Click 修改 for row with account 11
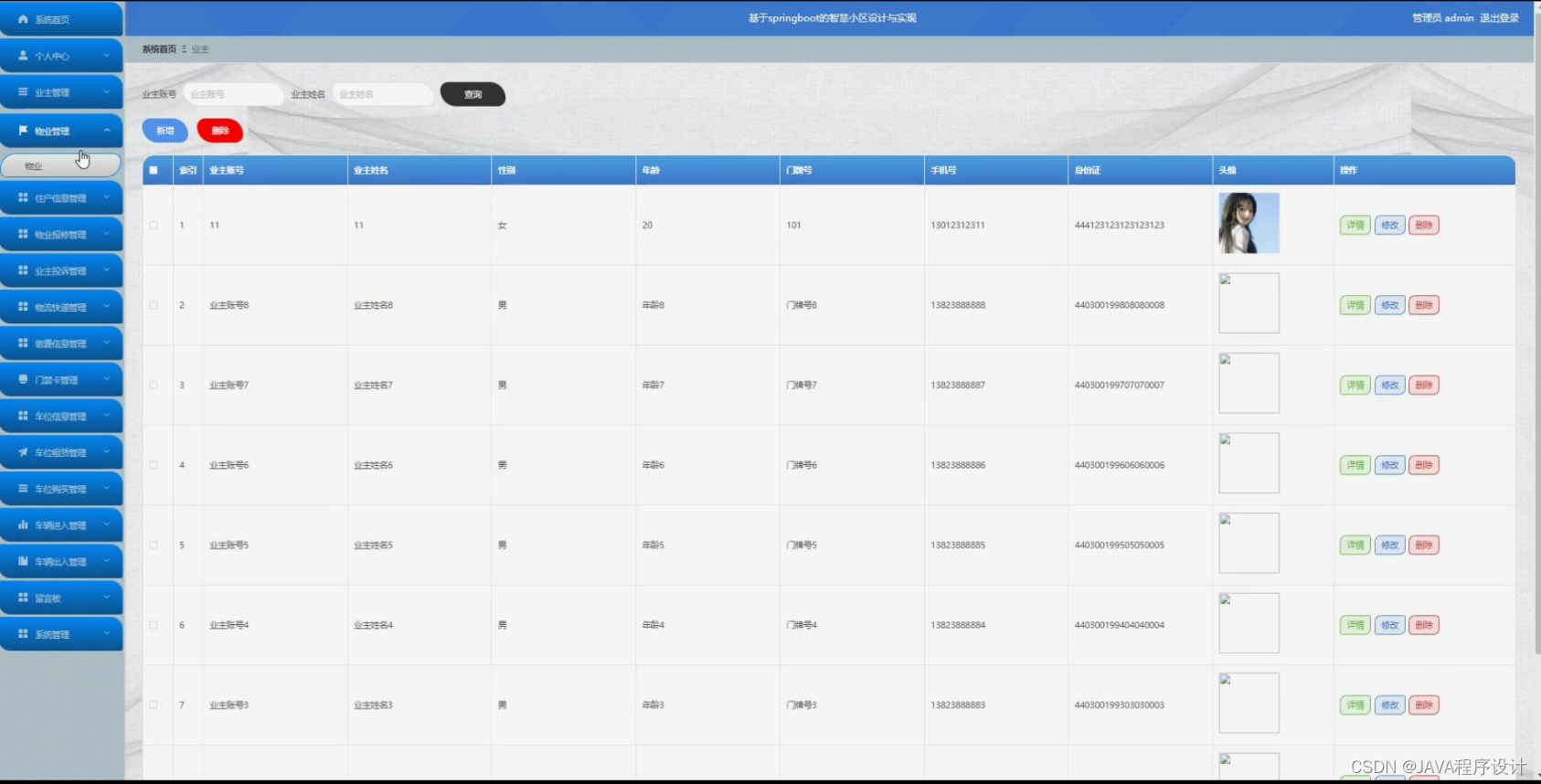The height and width of the screenshot is (784, 1541). (x=1389, y=225)
